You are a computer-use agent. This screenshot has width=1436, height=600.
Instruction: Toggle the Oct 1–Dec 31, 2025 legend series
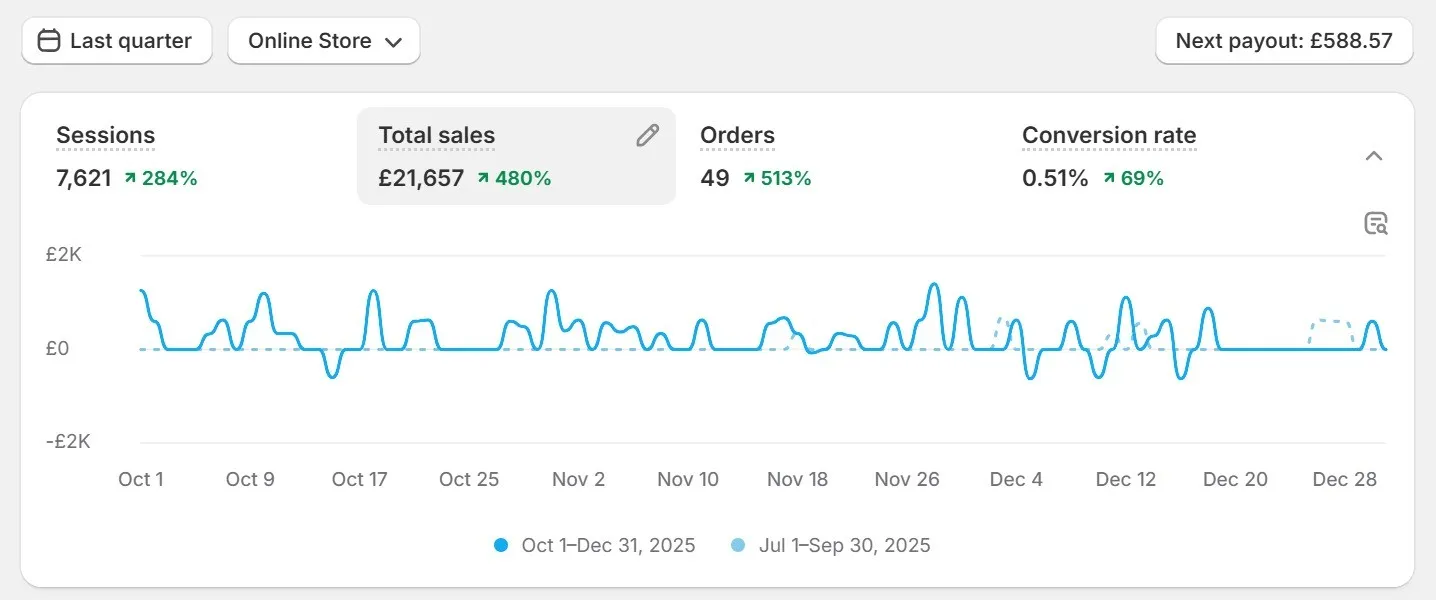click(608, 545)
